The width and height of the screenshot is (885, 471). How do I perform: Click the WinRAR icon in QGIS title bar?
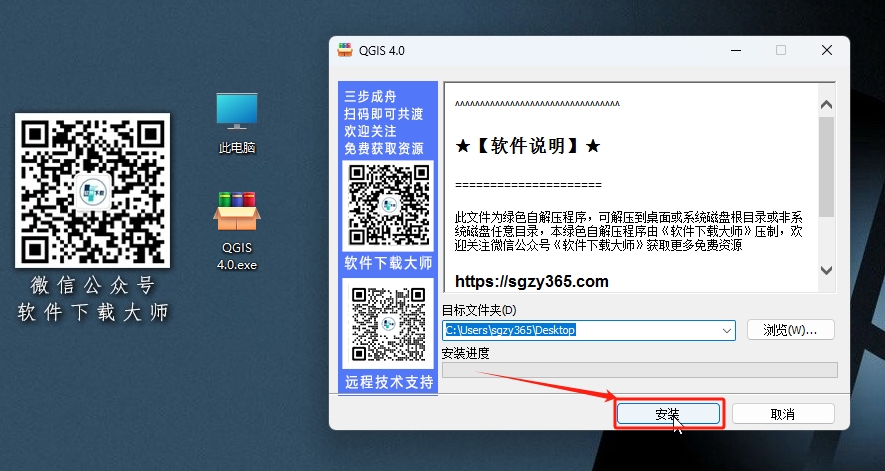tap(345, 50)
